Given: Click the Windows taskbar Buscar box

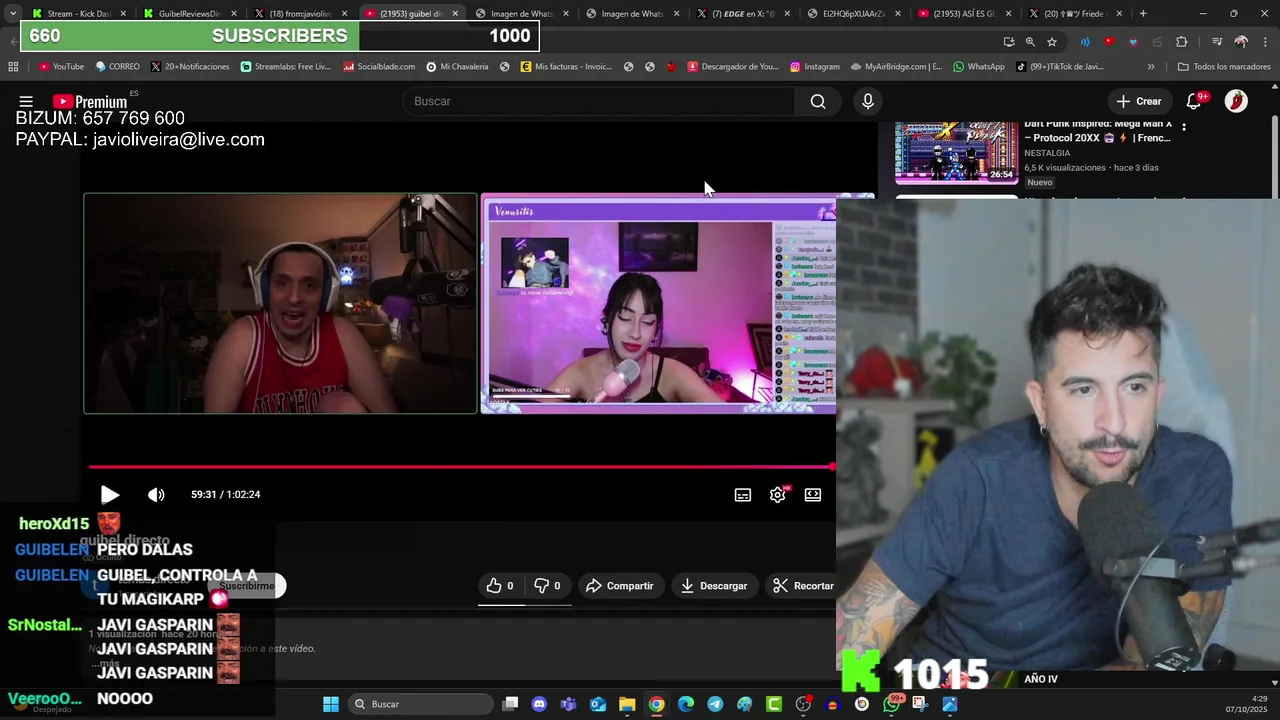Looking at the screenshot, I should click(421, 704).
